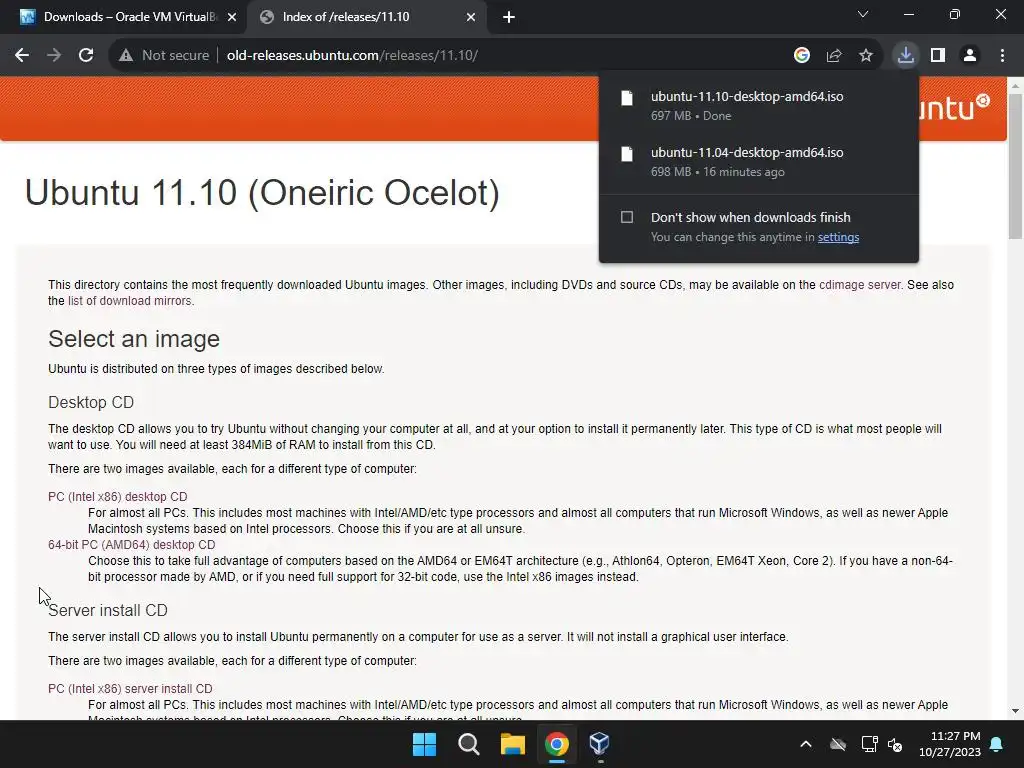The width and height of the screenshot is (1024, 768).
Task: Share this page via share icon
Action: [x=834, y=56]
